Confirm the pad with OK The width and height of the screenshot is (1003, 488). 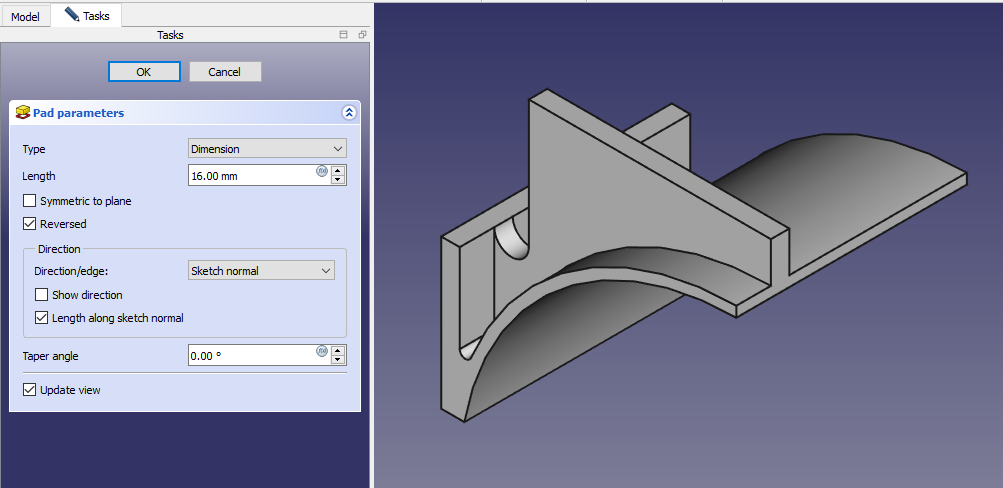point(144,72)
